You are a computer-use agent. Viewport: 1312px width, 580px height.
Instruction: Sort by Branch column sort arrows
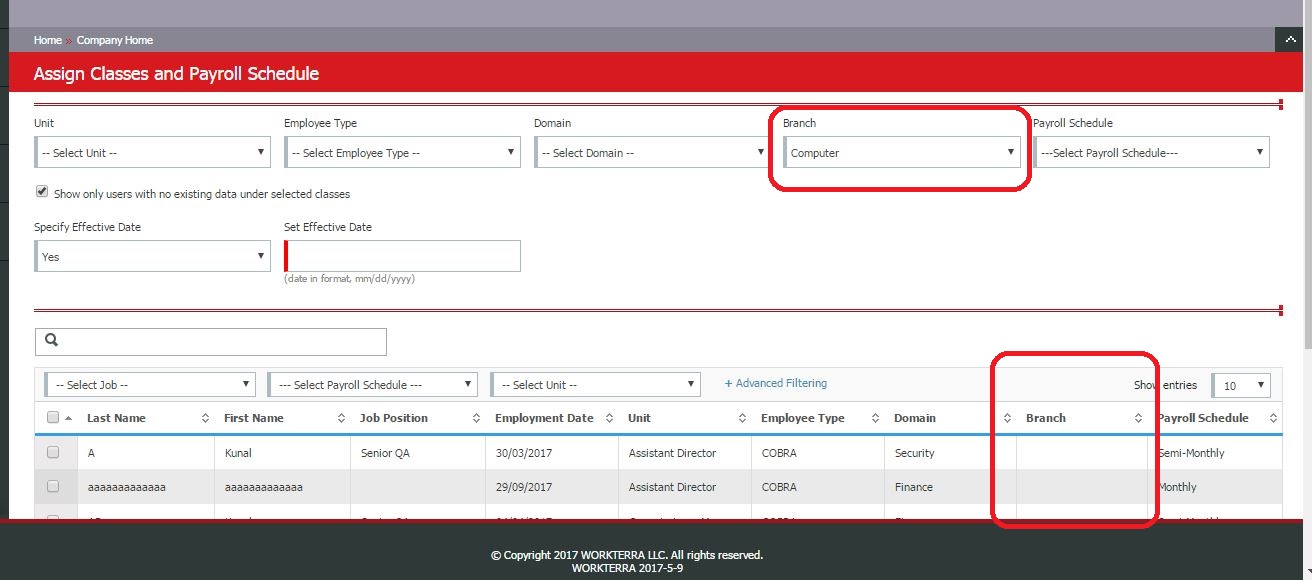click(x=1138, y=418)
